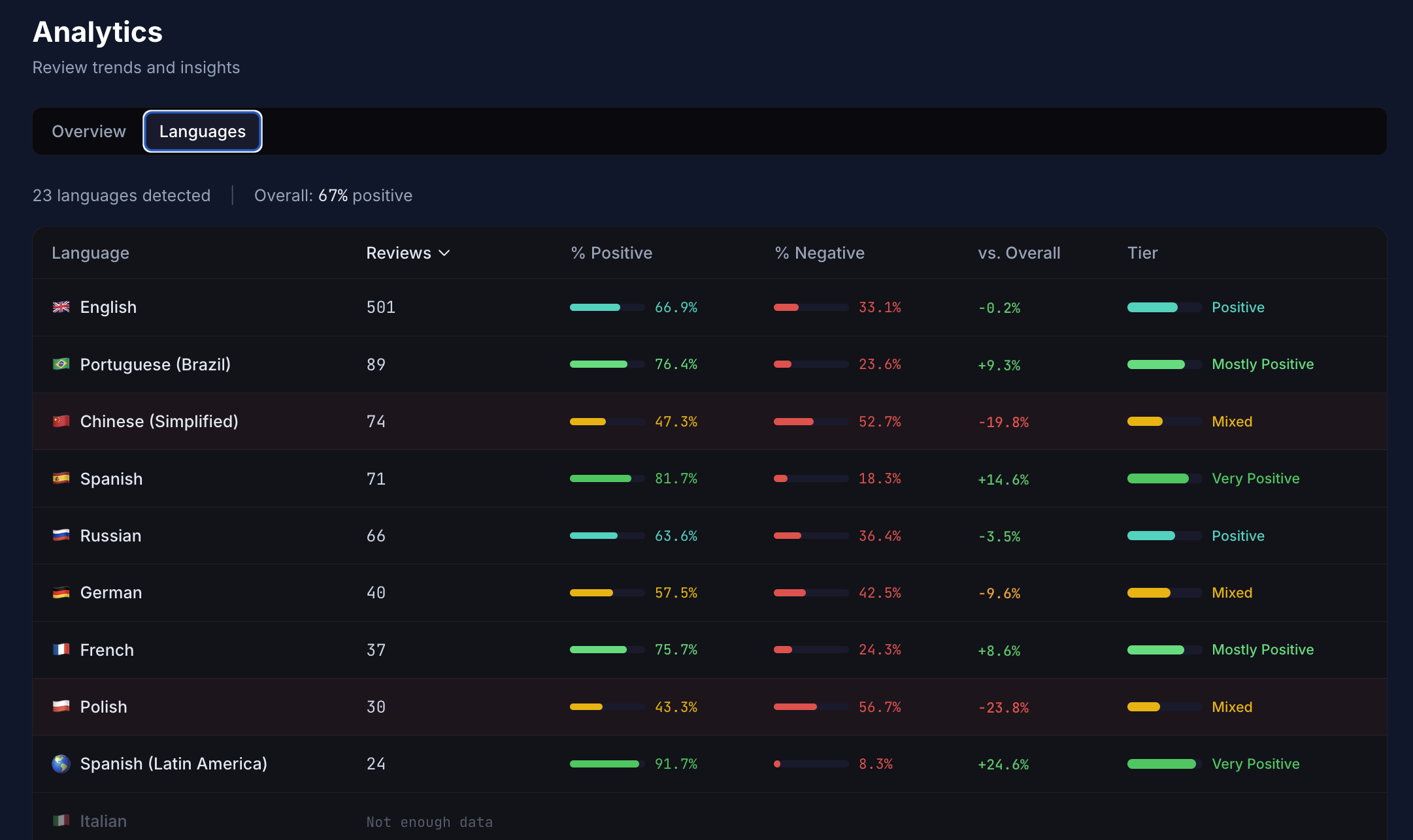Select the Languages tab
Image resolution: width=1413 pixels, height=840 pixels.
202,131
